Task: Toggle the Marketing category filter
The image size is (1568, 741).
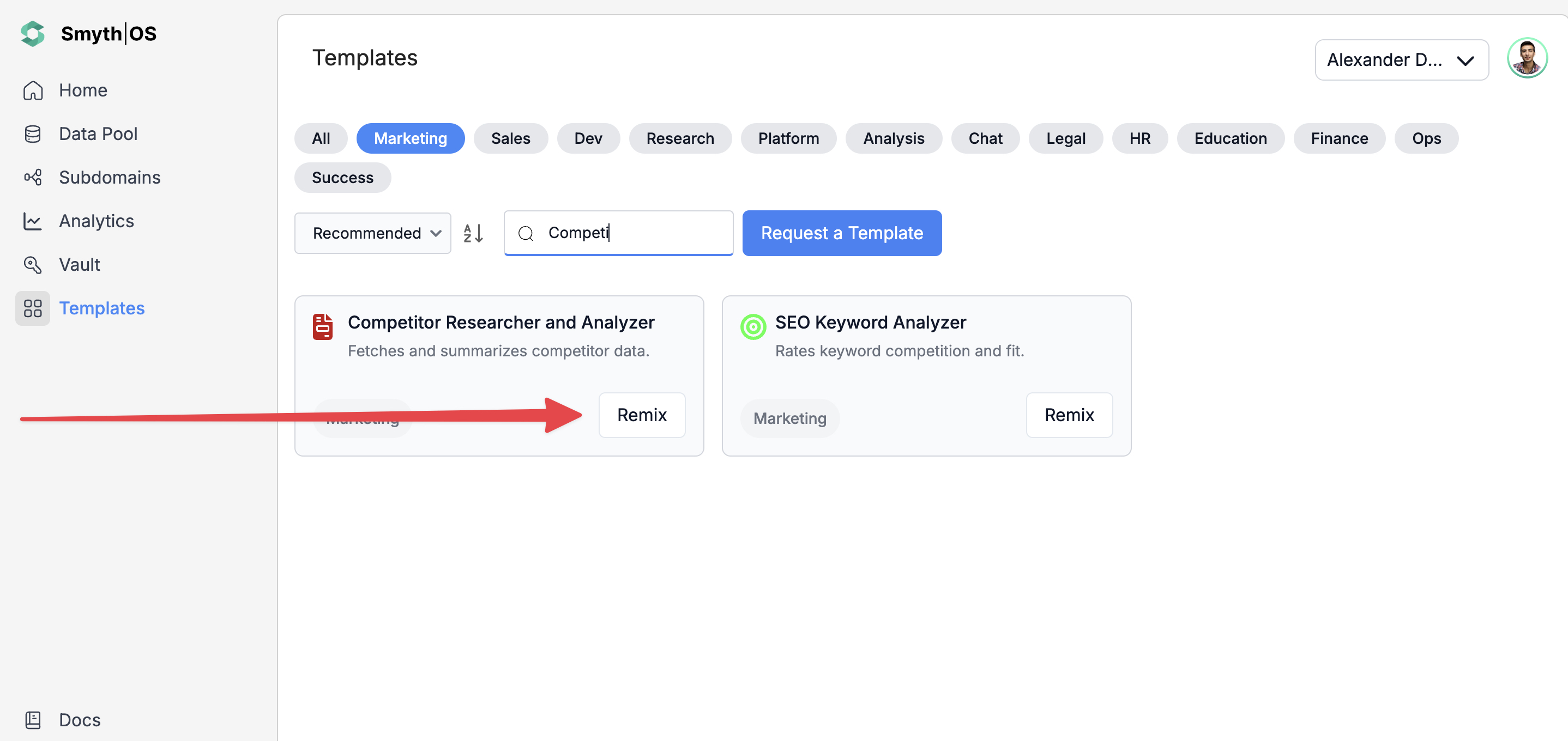Action: click(x=410, y=139)
